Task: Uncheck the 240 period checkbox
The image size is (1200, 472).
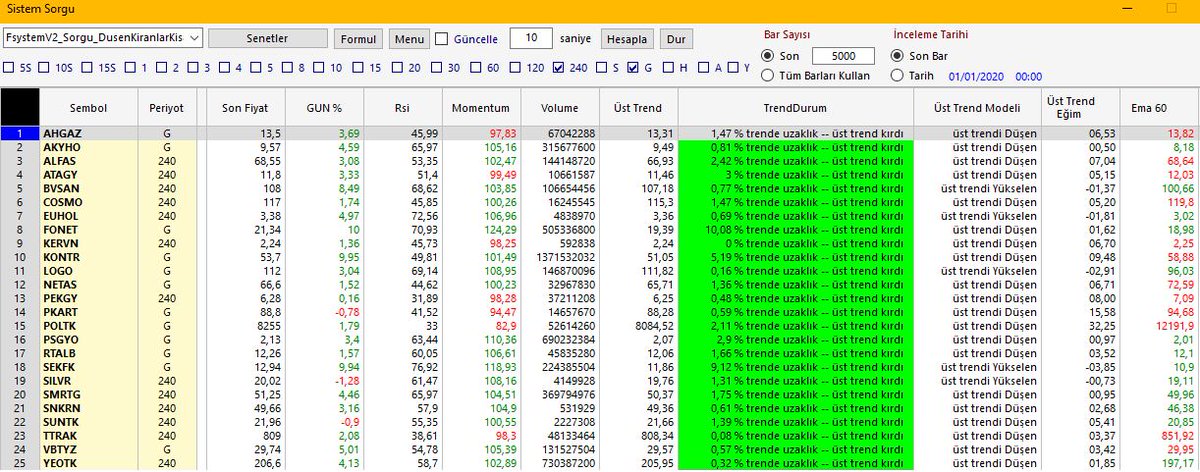Action: coord(560,68)
